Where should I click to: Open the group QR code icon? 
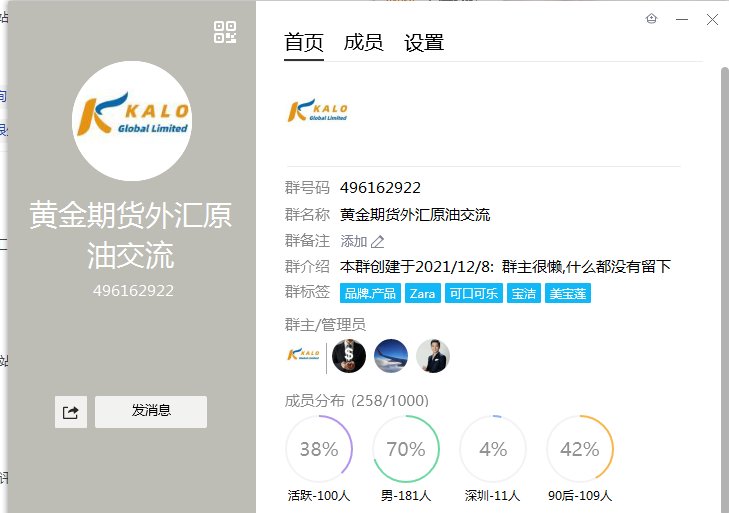225,32
